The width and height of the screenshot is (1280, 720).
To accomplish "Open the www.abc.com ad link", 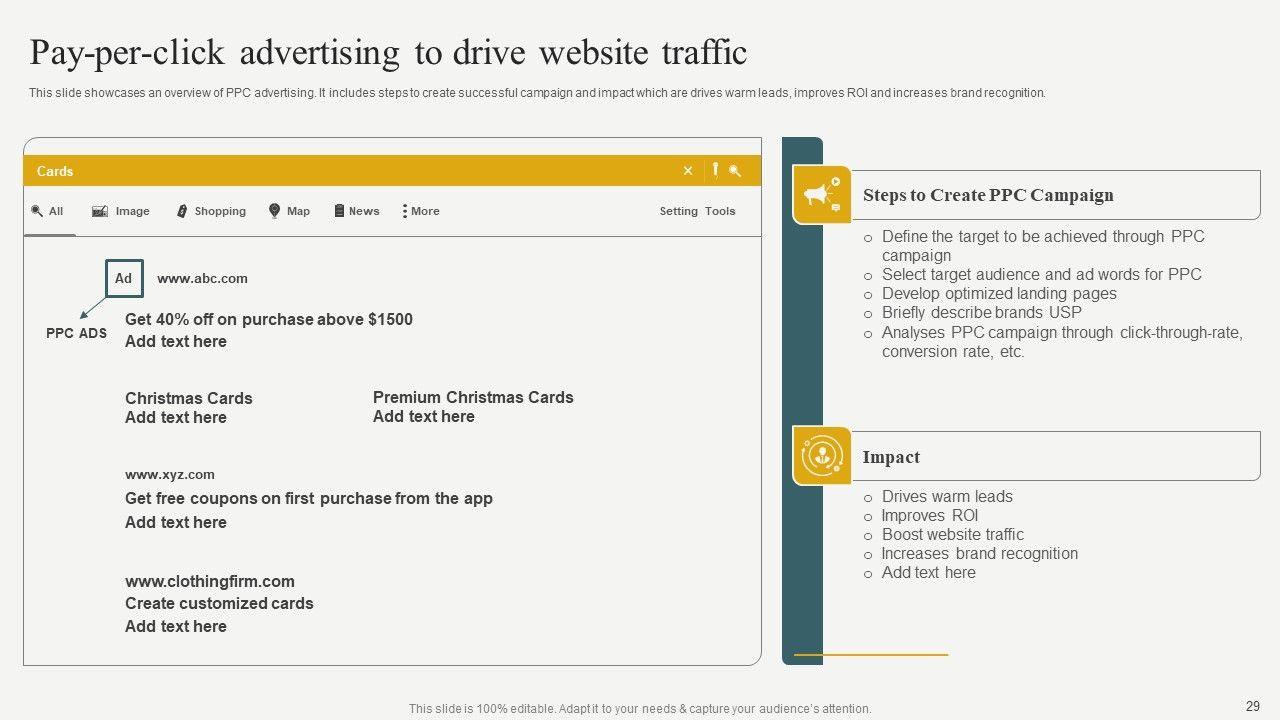I will [202, 279].
